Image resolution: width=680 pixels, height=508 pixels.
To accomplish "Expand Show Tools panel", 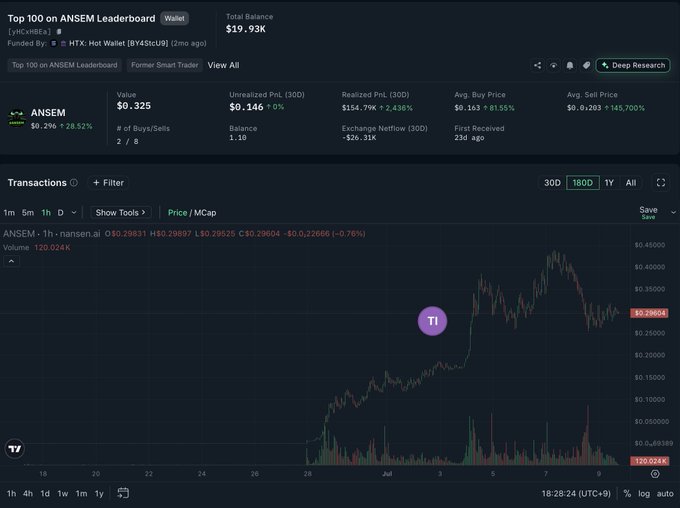I will click(x=121, y=213).
